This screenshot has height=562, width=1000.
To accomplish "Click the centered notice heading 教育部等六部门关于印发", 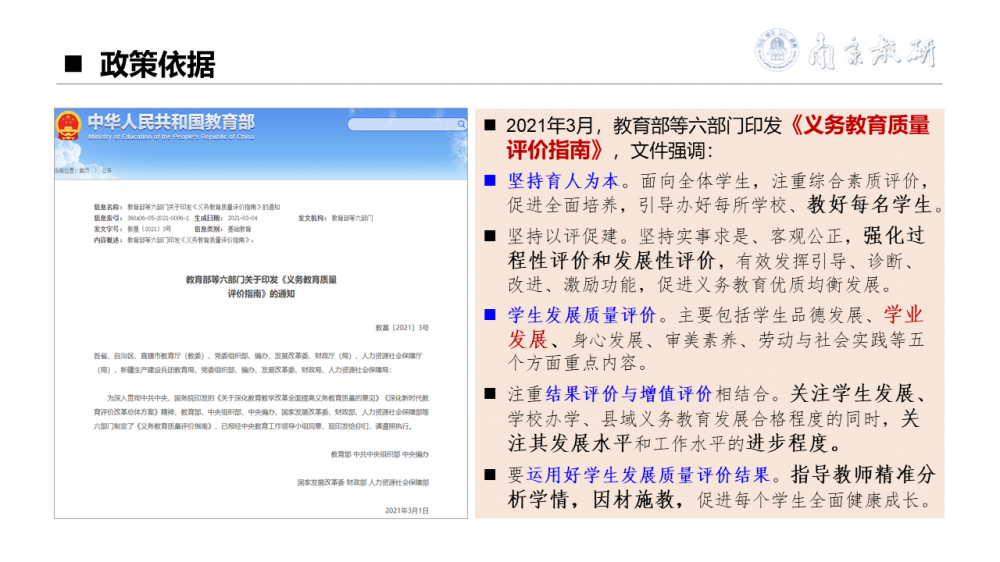I will 261,280.
